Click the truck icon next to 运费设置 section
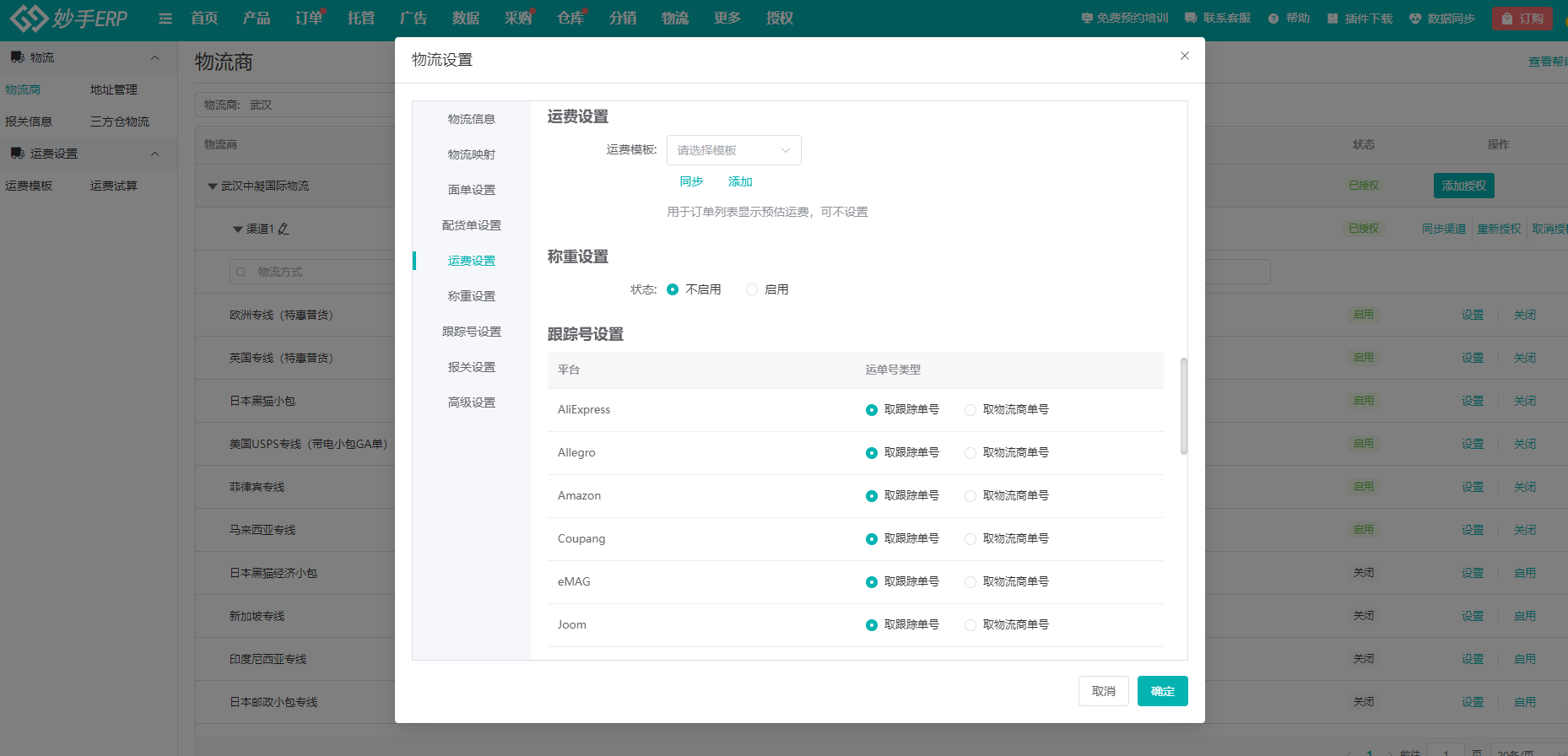 coord(17,154)
